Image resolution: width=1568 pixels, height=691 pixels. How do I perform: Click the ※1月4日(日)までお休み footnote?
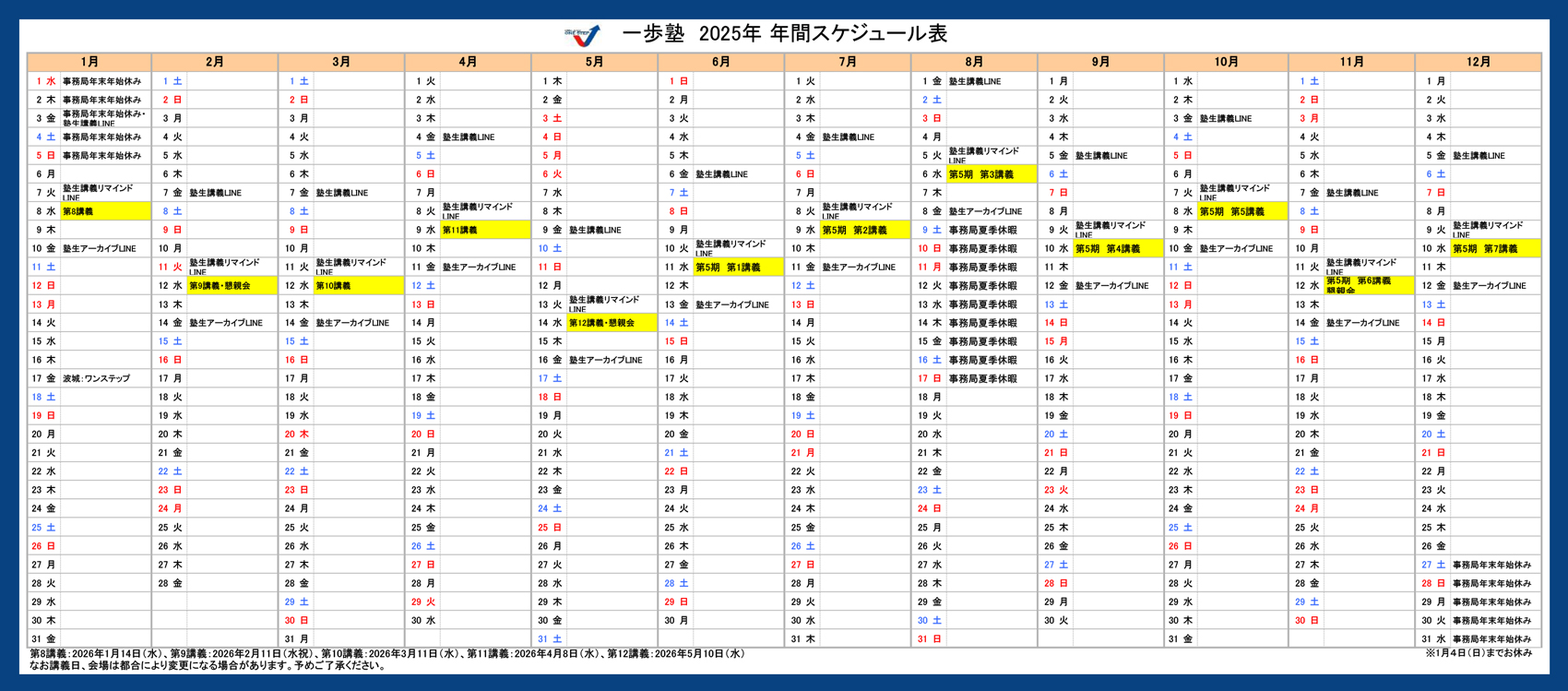tap(1478, 653)
